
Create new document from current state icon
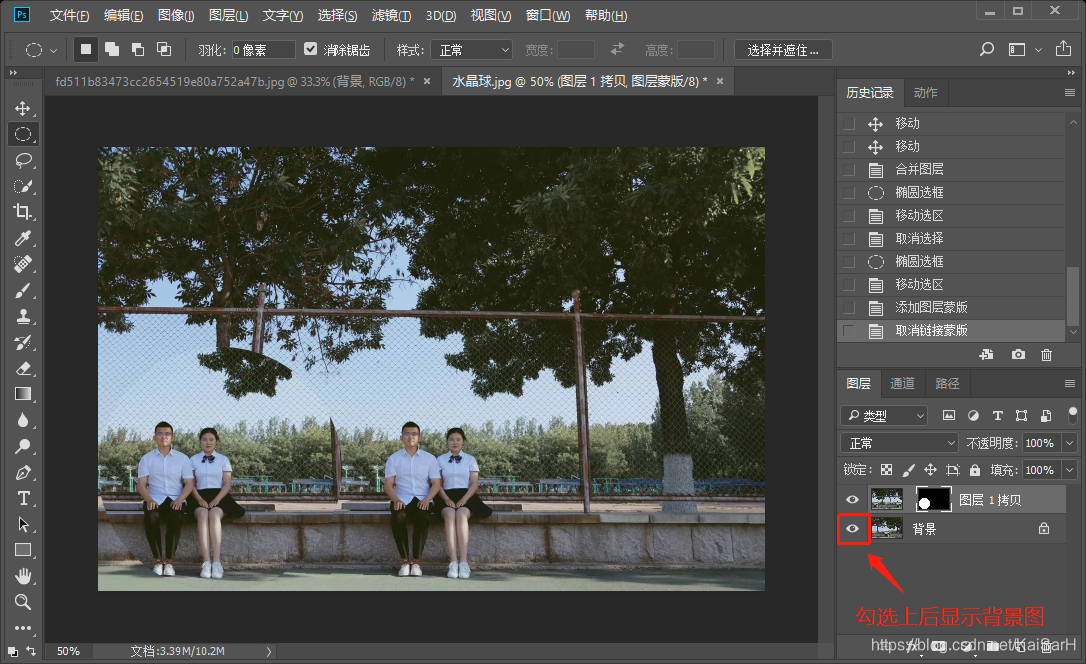click(986, 355)
